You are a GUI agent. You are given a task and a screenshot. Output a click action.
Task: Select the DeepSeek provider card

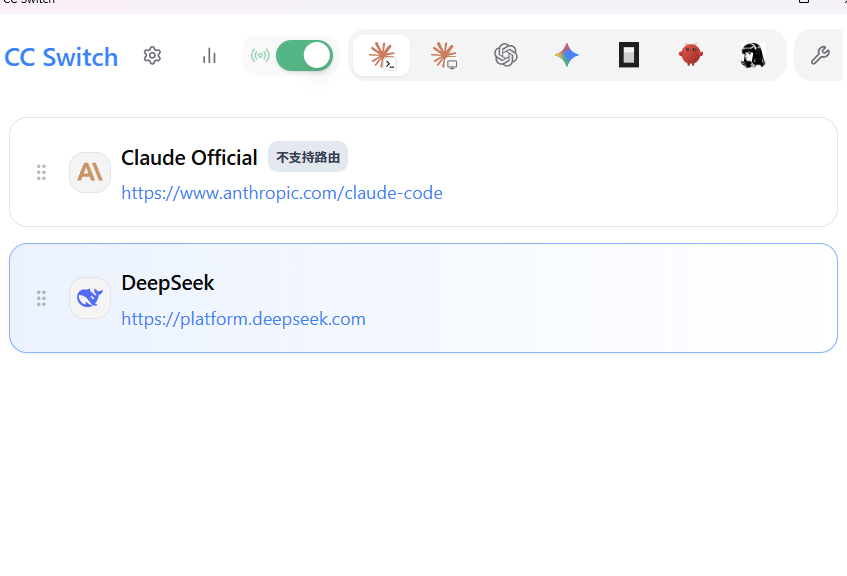click(424, 298)
